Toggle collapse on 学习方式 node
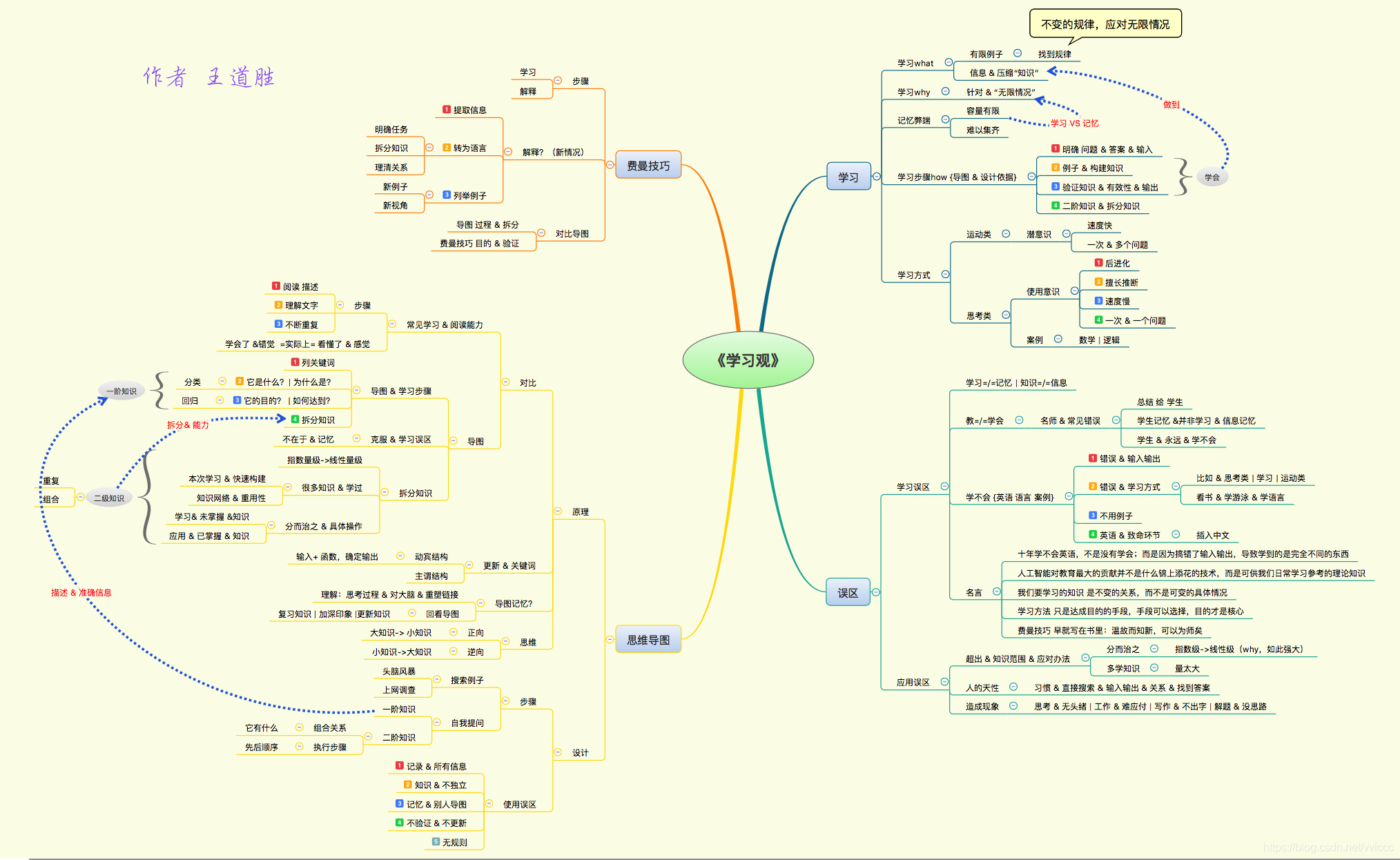Viewport: 1400px width, 860px height. pyautogui.click(x=945, y=274)
